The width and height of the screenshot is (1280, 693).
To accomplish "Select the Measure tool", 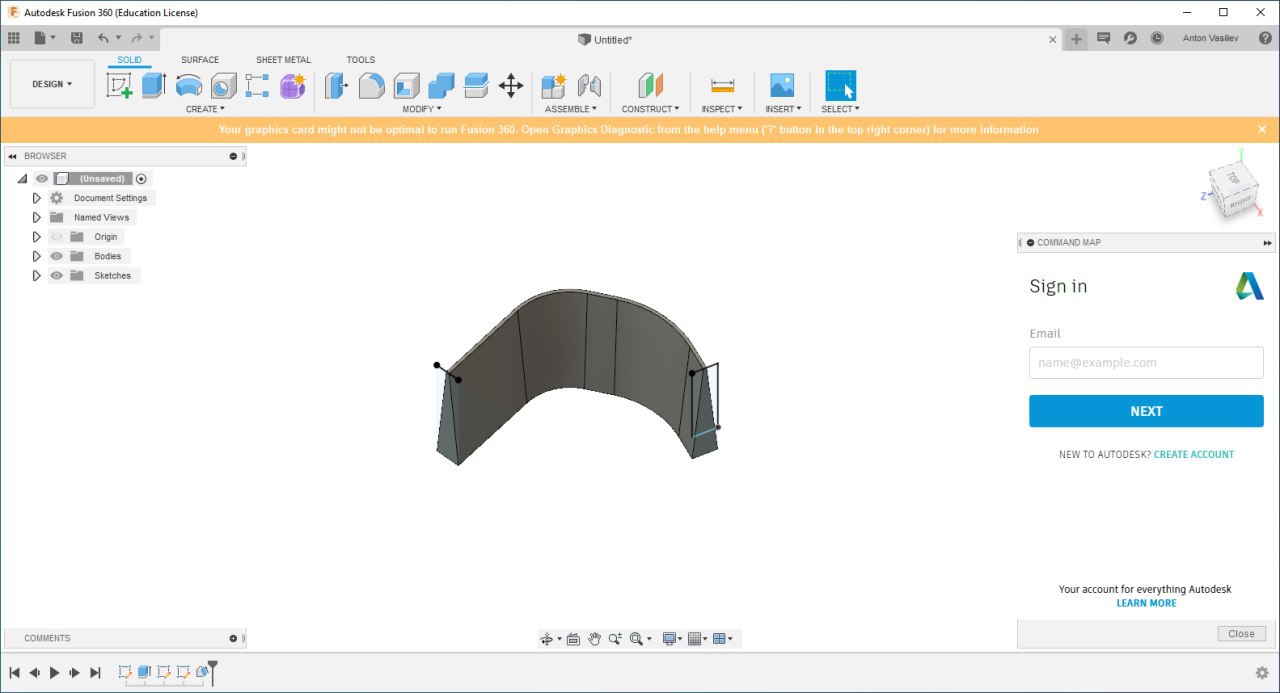I will pyautogui.click(x=722, y=85).
